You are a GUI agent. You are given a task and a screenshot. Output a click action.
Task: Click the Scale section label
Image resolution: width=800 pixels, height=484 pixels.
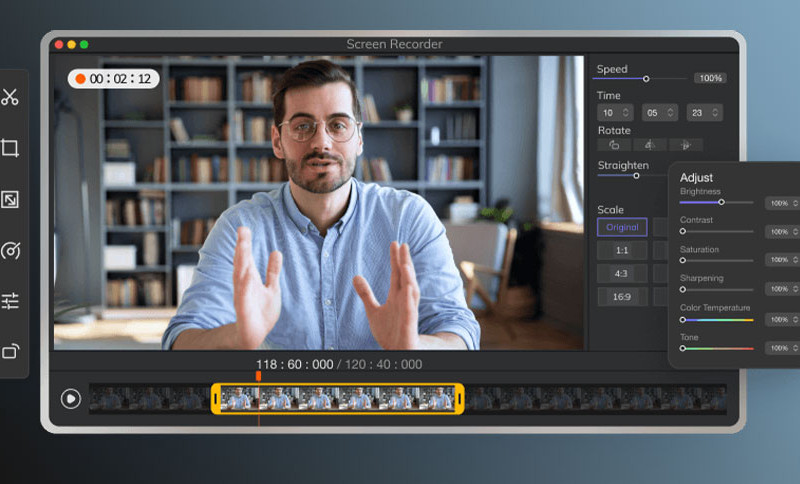pos(610,210)
